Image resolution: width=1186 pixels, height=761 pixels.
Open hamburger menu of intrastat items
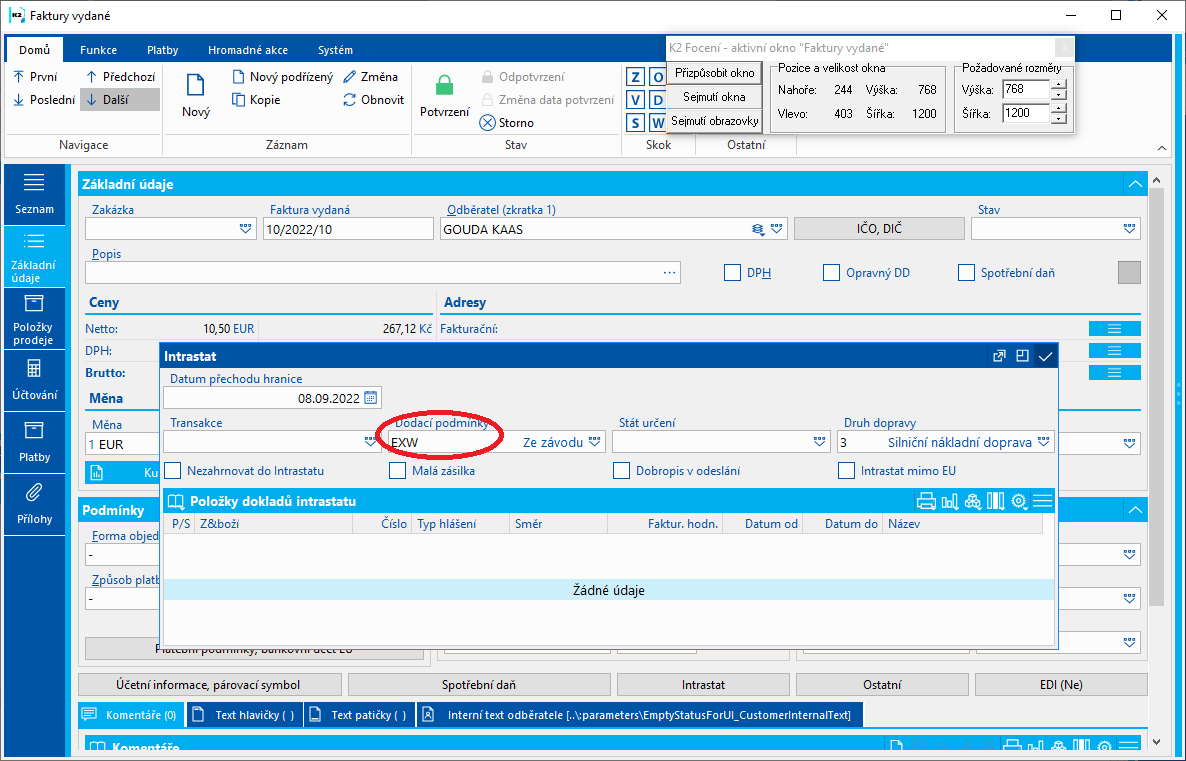[x=1042, y=501]
